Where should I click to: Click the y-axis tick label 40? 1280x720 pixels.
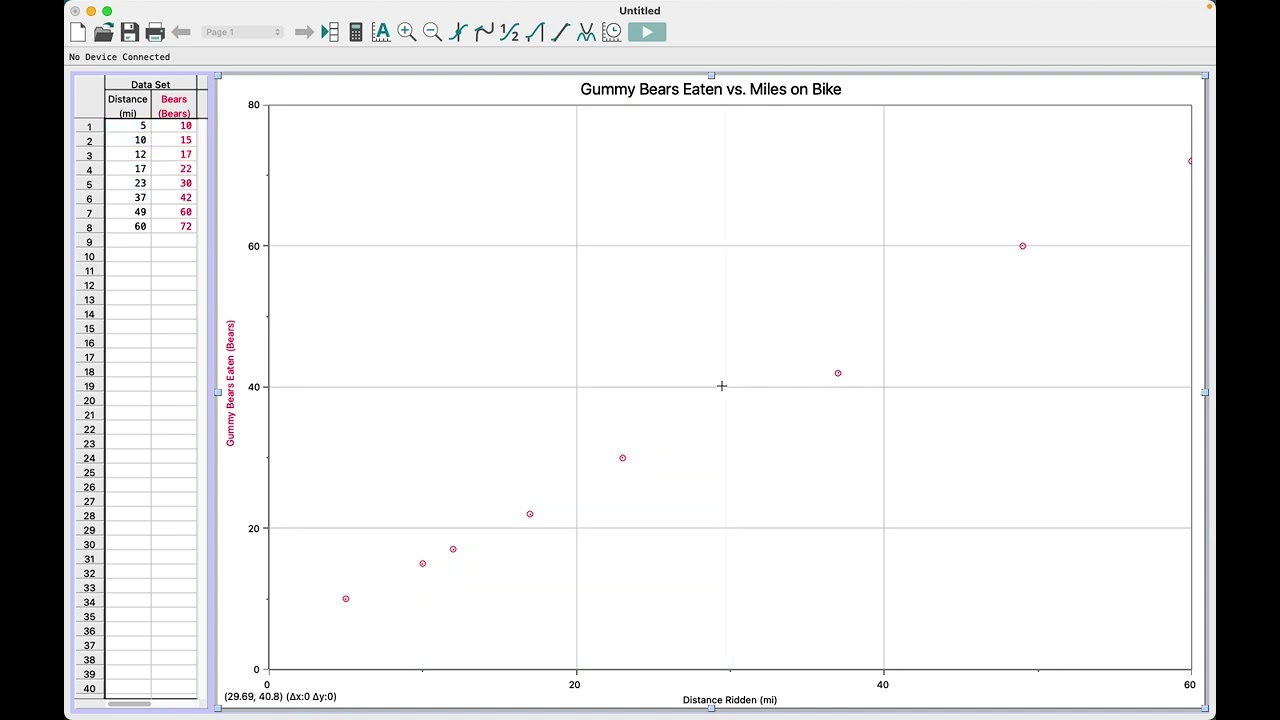254,387
